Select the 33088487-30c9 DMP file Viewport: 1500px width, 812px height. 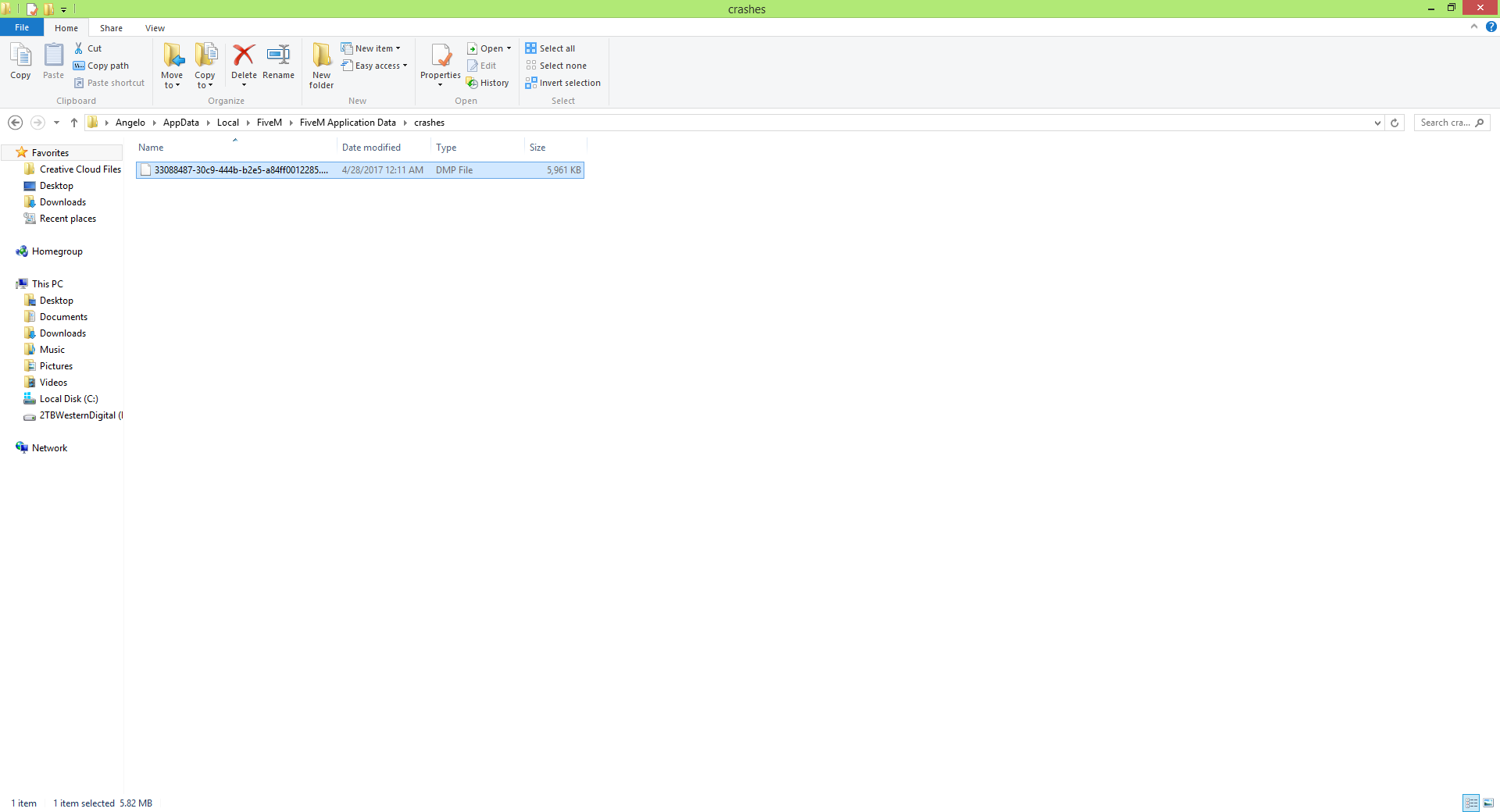point(360,170)
